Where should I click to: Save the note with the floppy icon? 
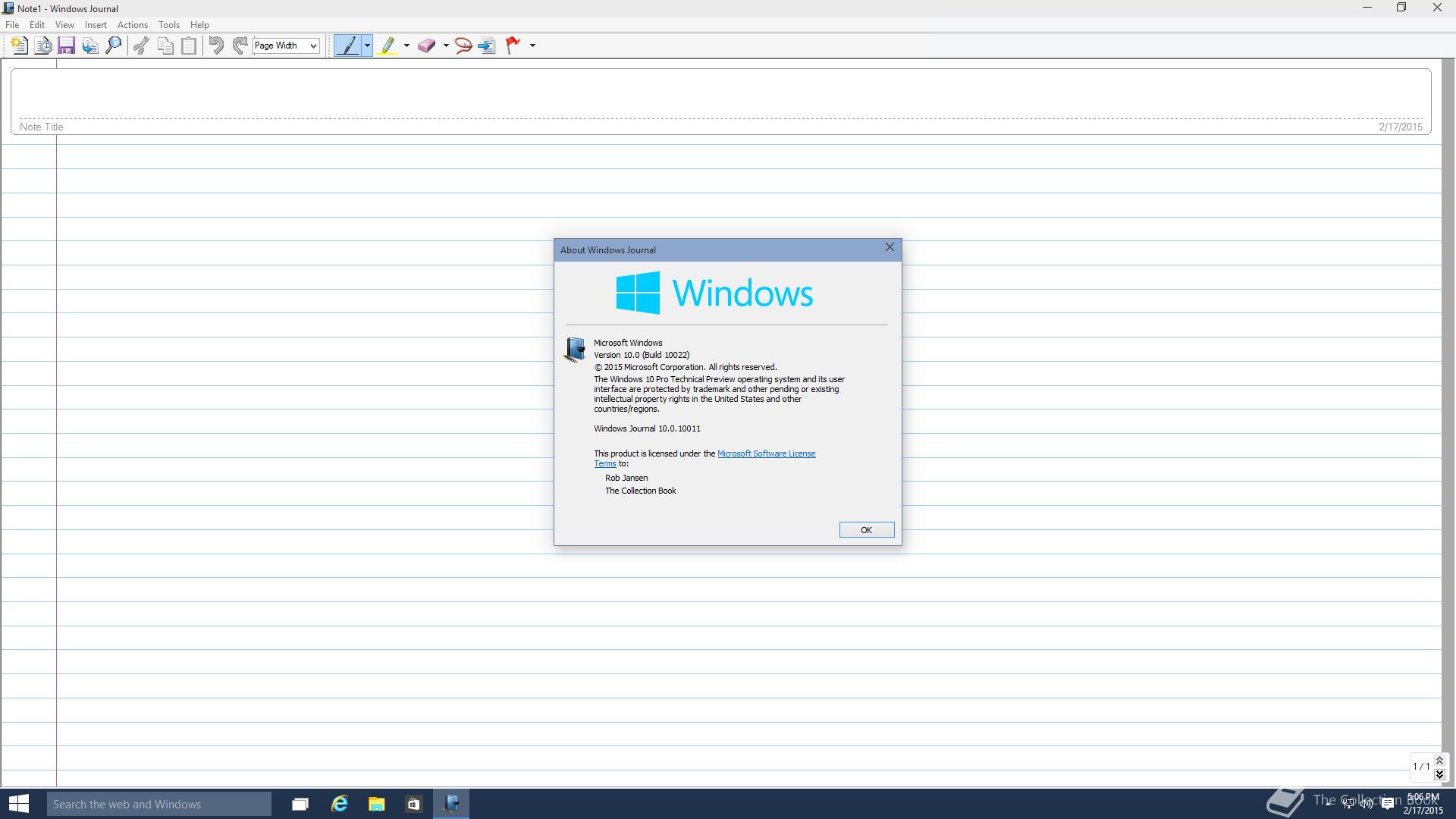(x=66, y=45)
